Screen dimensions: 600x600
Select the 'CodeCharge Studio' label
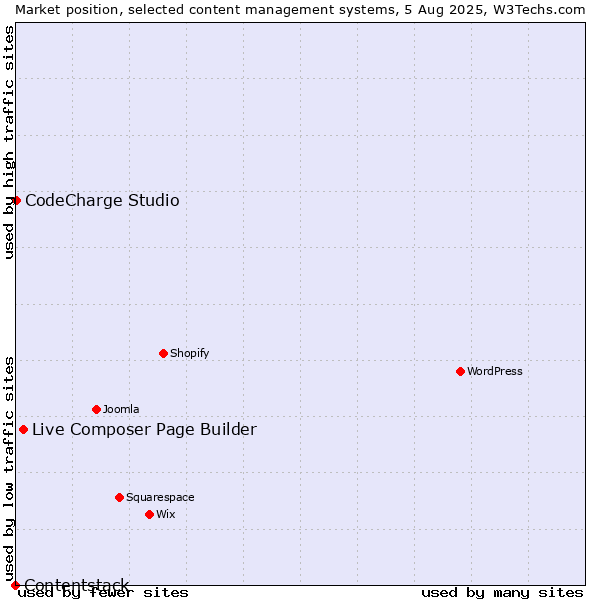coord(102,201)
